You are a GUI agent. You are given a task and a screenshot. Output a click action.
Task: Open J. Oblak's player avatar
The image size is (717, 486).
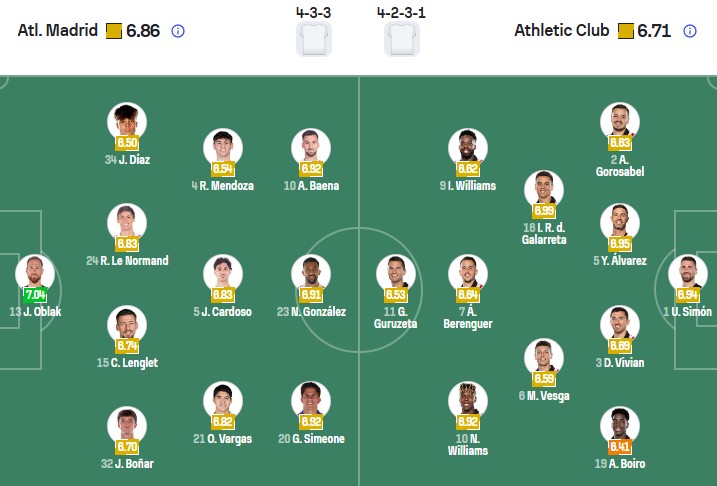click(34, 272)
